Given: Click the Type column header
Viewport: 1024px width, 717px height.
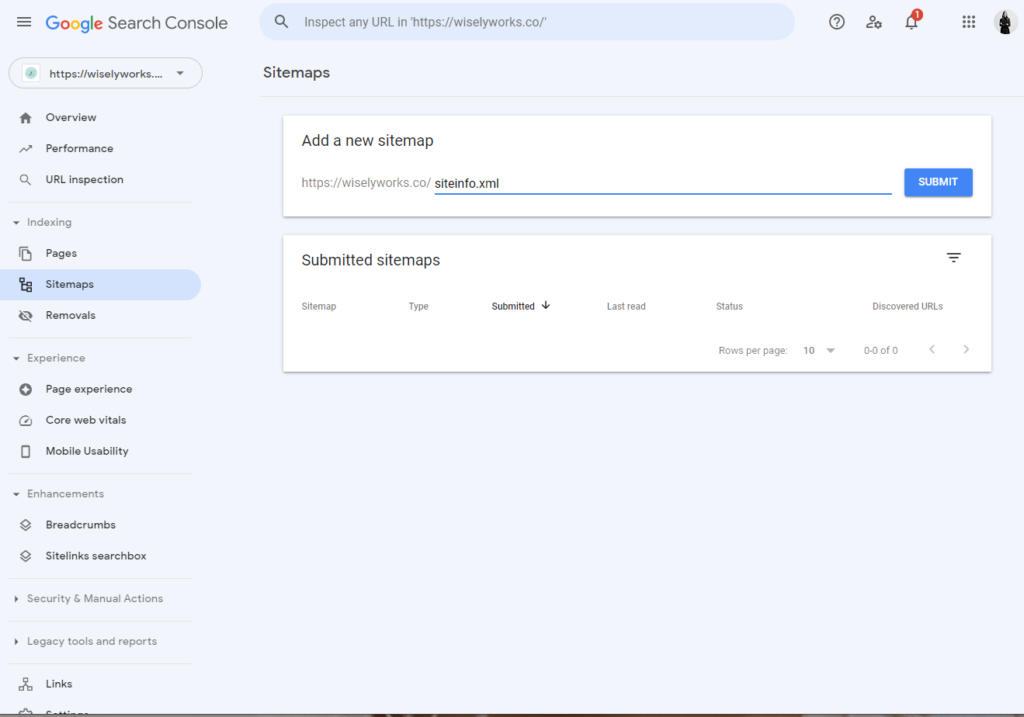Looking at the screenshot, I should coord(419,306).
